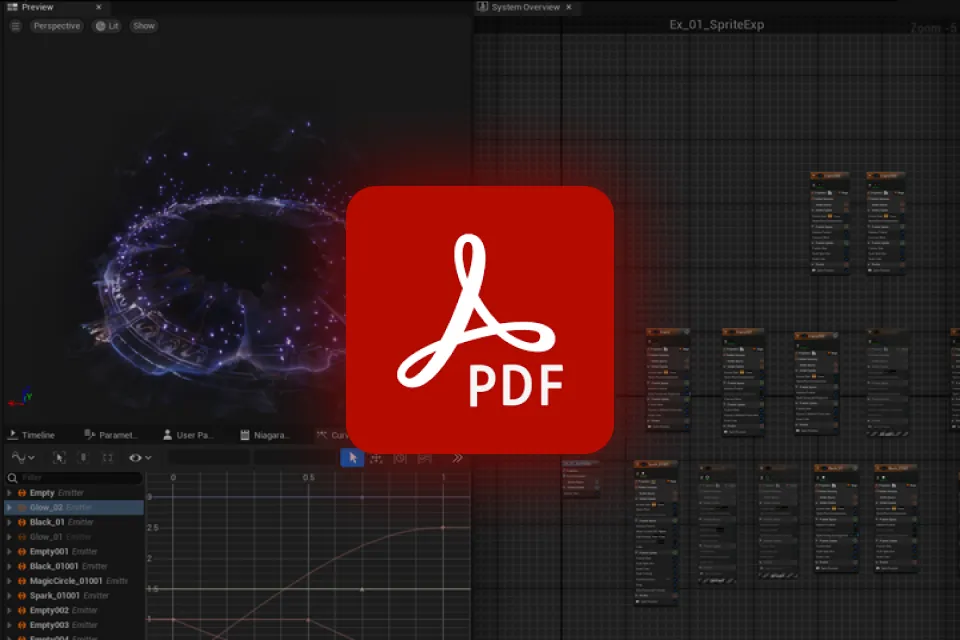Viewport: 960px width, 640px height.
Task: Click into the Filter search field
Action: click(x=74, y=478)
